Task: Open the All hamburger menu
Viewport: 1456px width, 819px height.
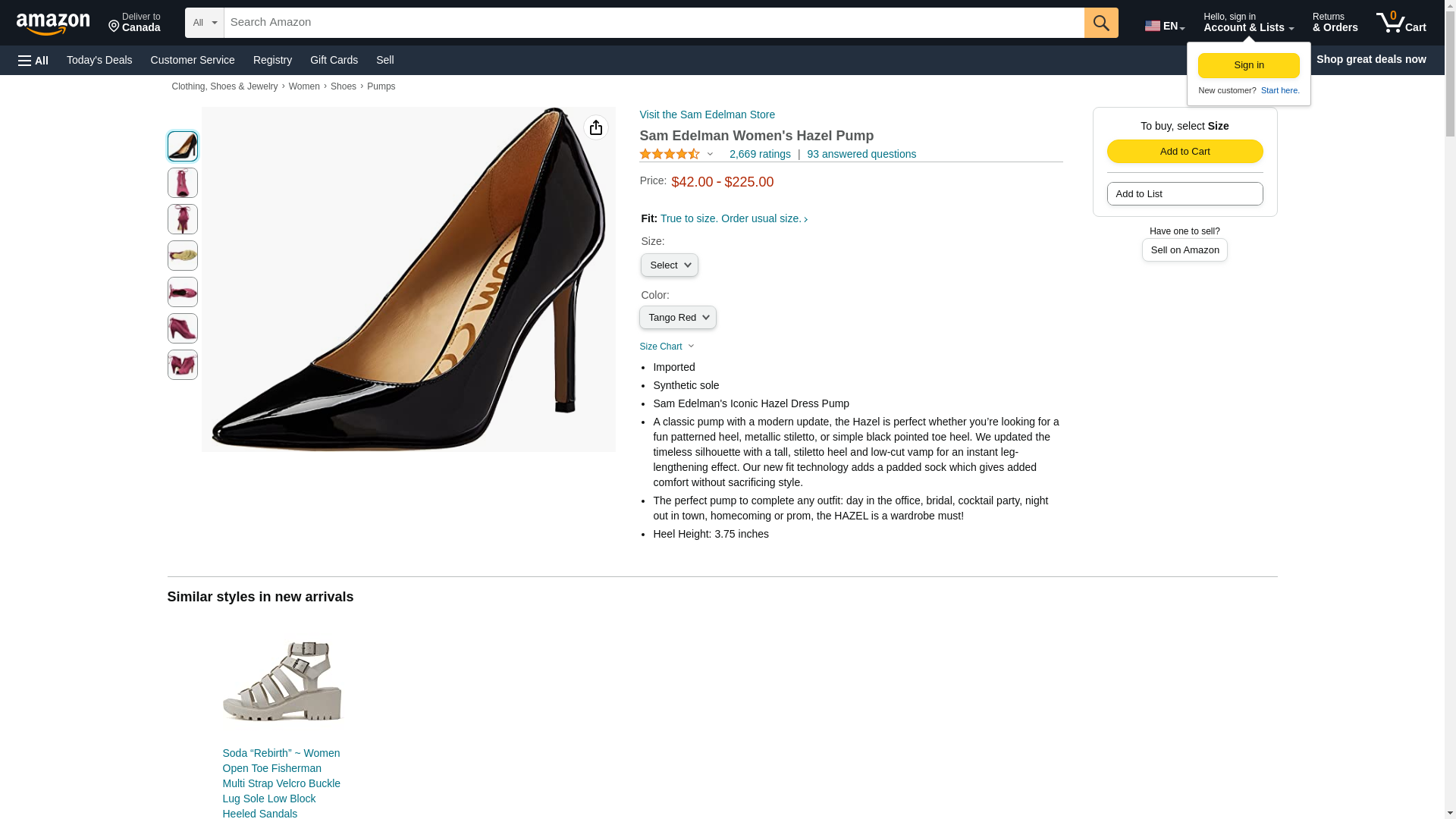Action: click(x=33, y=61)
